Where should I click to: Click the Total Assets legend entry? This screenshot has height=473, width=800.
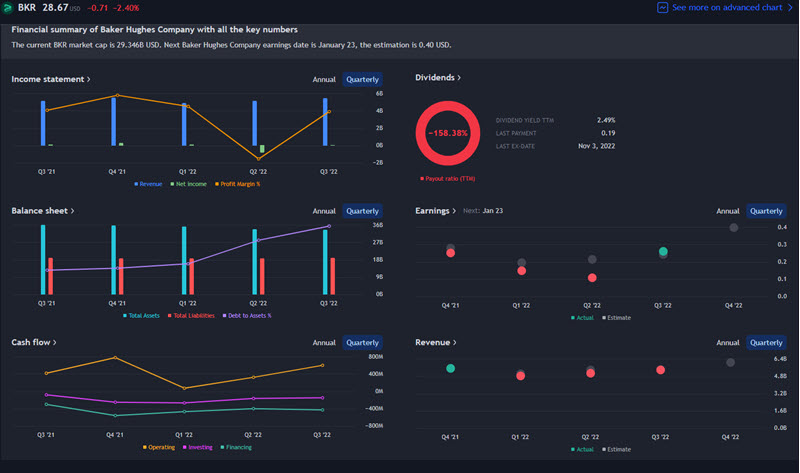[x=141, y=316]
